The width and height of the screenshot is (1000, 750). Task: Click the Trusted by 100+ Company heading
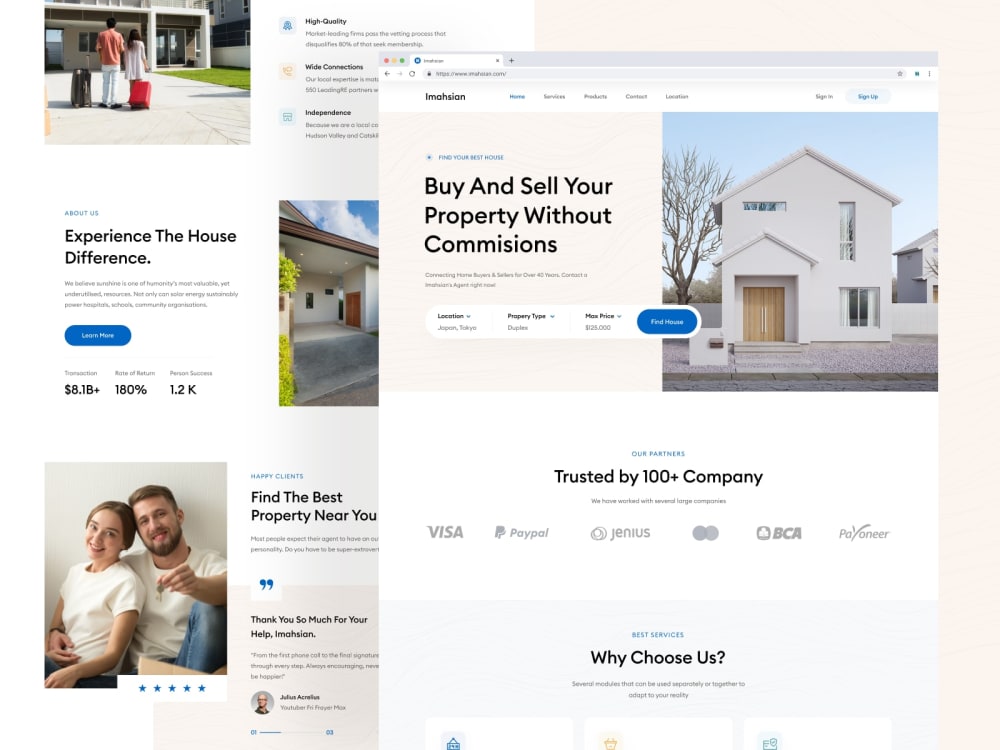[x=658, y=477]
